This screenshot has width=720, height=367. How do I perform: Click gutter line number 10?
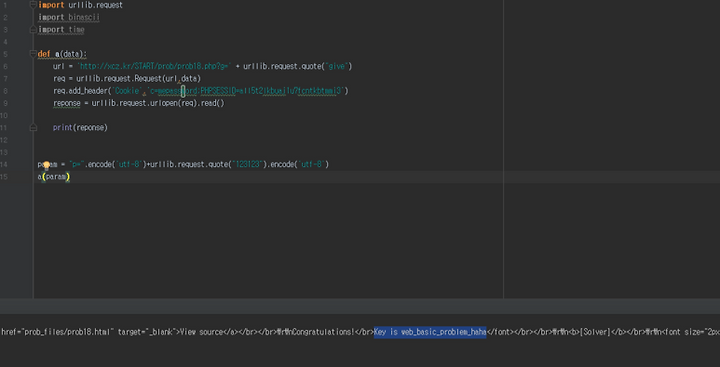(x=5, y=115)
